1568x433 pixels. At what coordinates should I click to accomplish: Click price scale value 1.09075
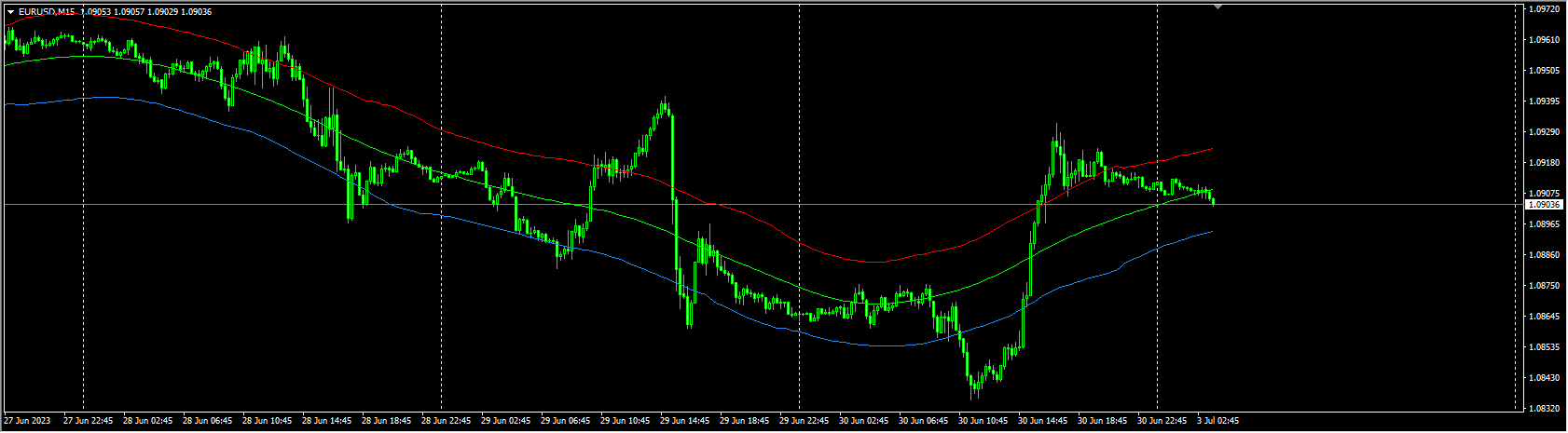coord(1544,194)
